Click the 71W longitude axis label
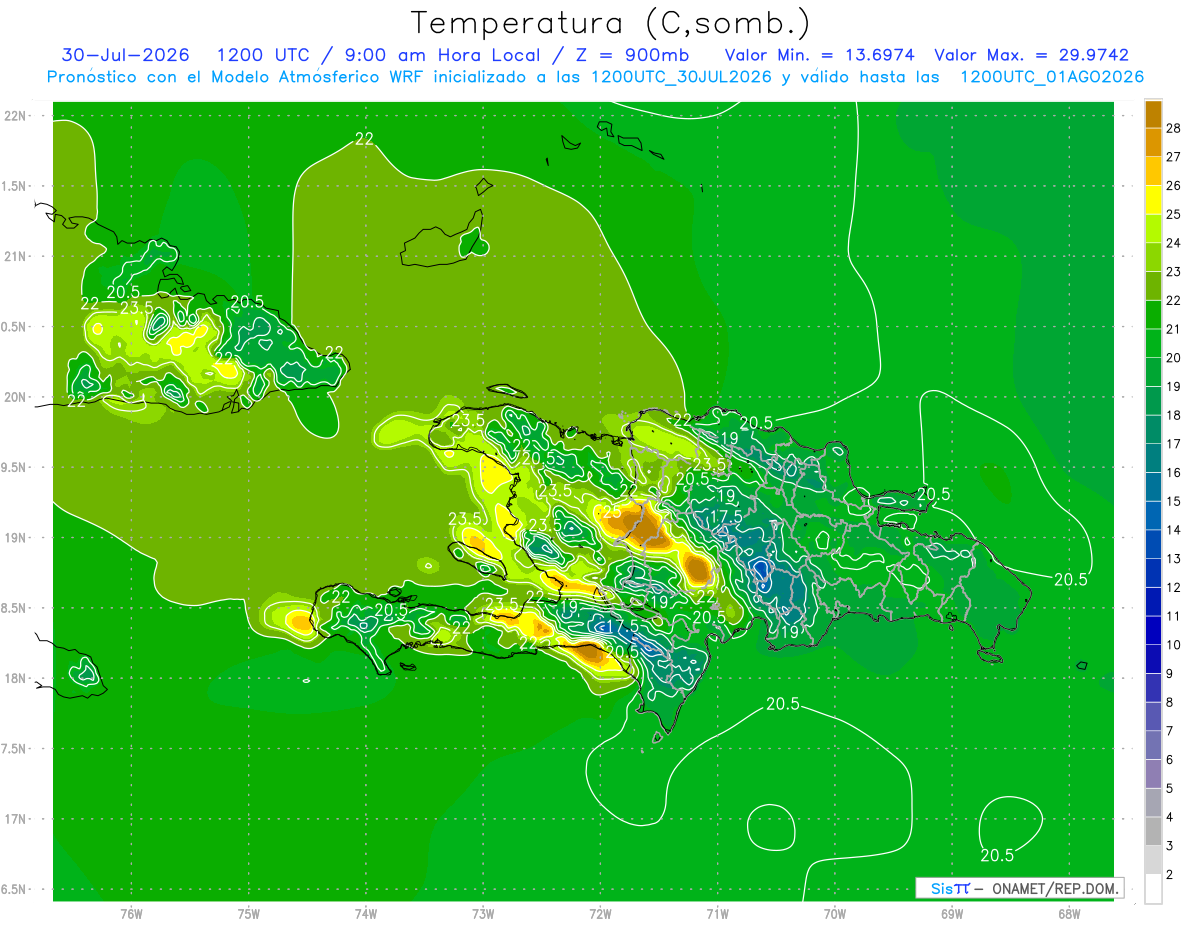Screen dimensions: 1200x927 coord(717,914)
